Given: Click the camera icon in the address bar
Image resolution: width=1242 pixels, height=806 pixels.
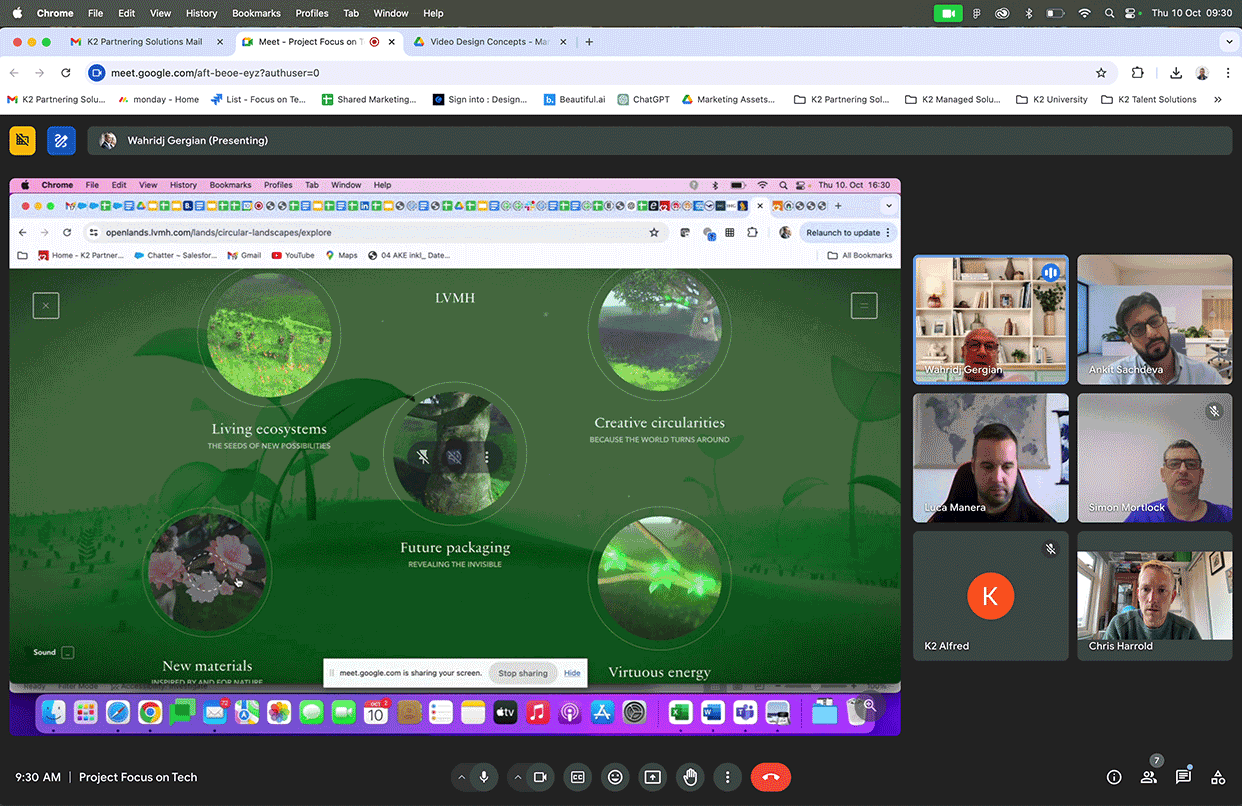Looking at the screenshot, I should [x=97, y=73].
